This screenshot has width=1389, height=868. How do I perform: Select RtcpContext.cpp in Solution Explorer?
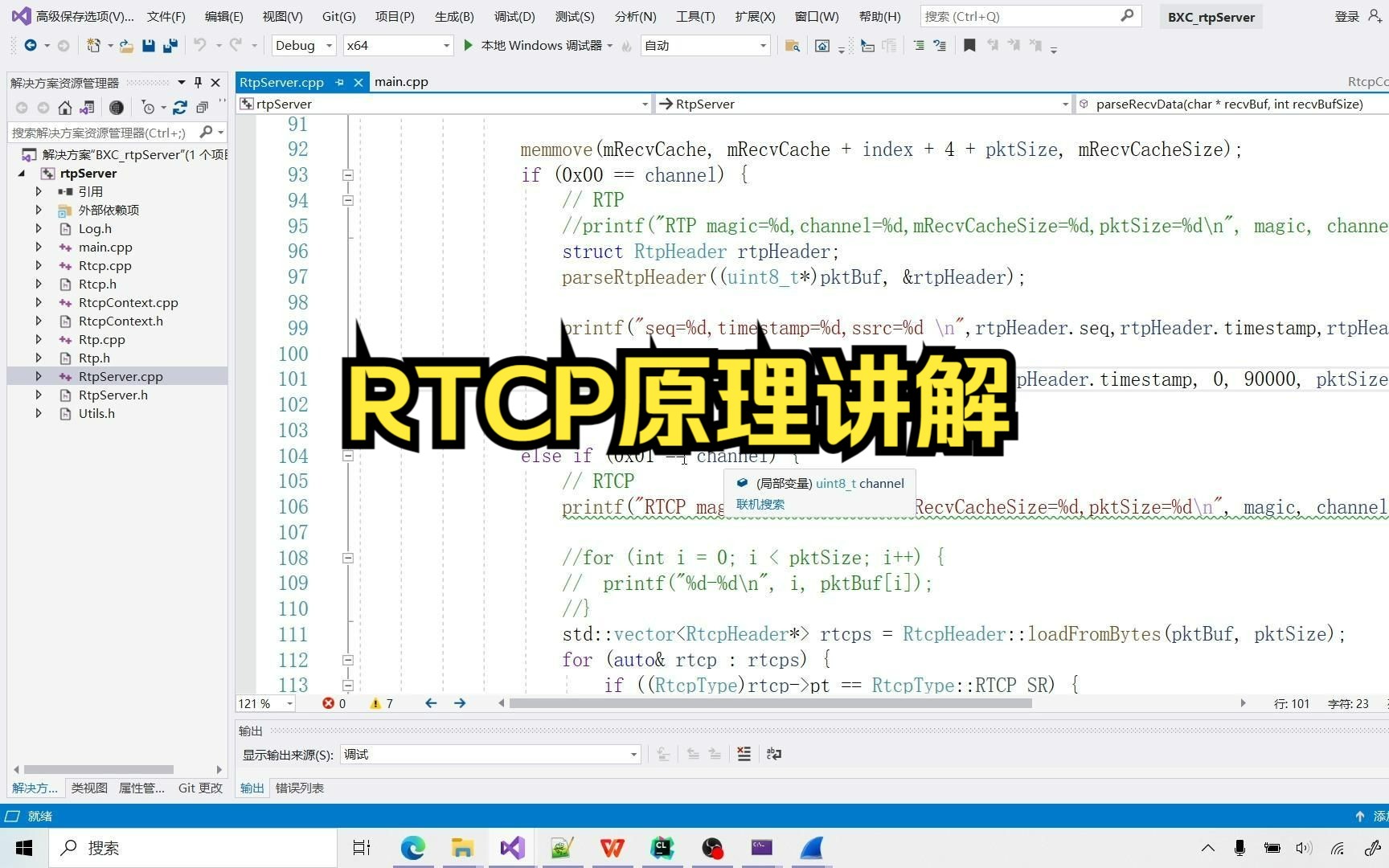click(129, 302)
